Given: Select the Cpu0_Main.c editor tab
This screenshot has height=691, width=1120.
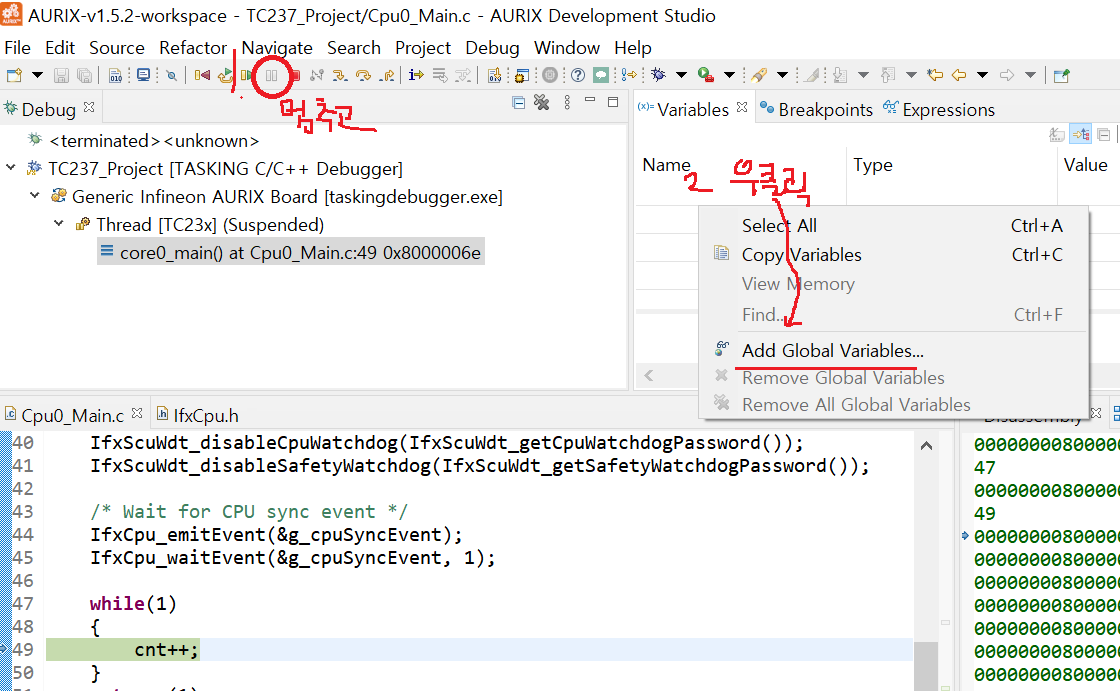Looking at the screenshot, I should [72, 415].
